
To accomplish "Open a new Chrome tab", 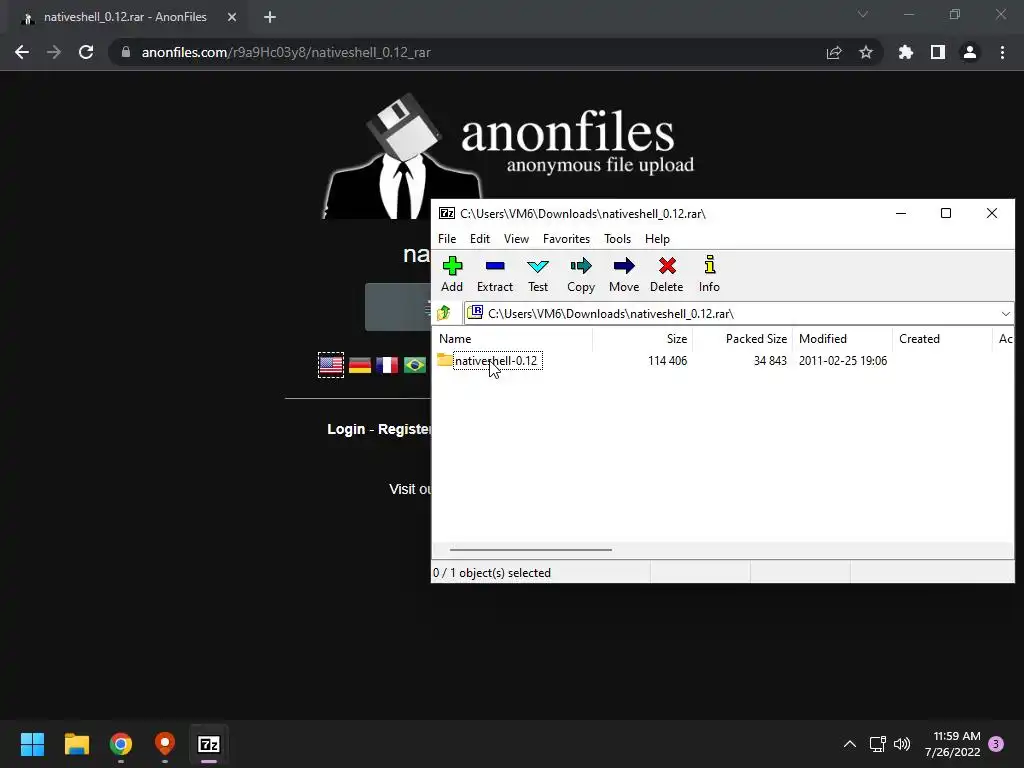I will (x=270, y=18).
